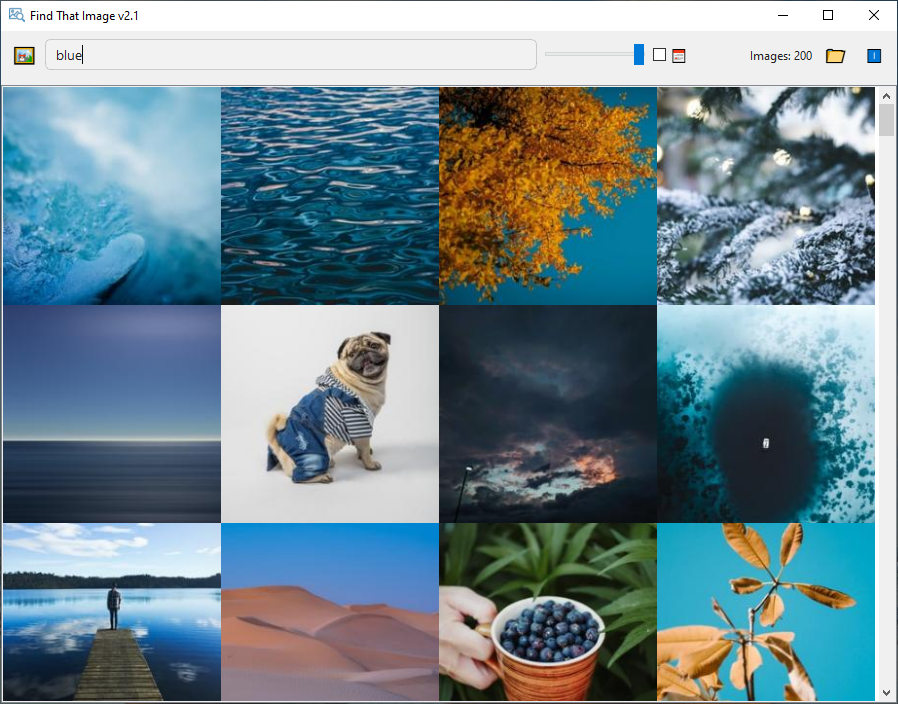Open the man standing on dock thumbnail
The height and width of the screenshot is (704, 898).
112,612
